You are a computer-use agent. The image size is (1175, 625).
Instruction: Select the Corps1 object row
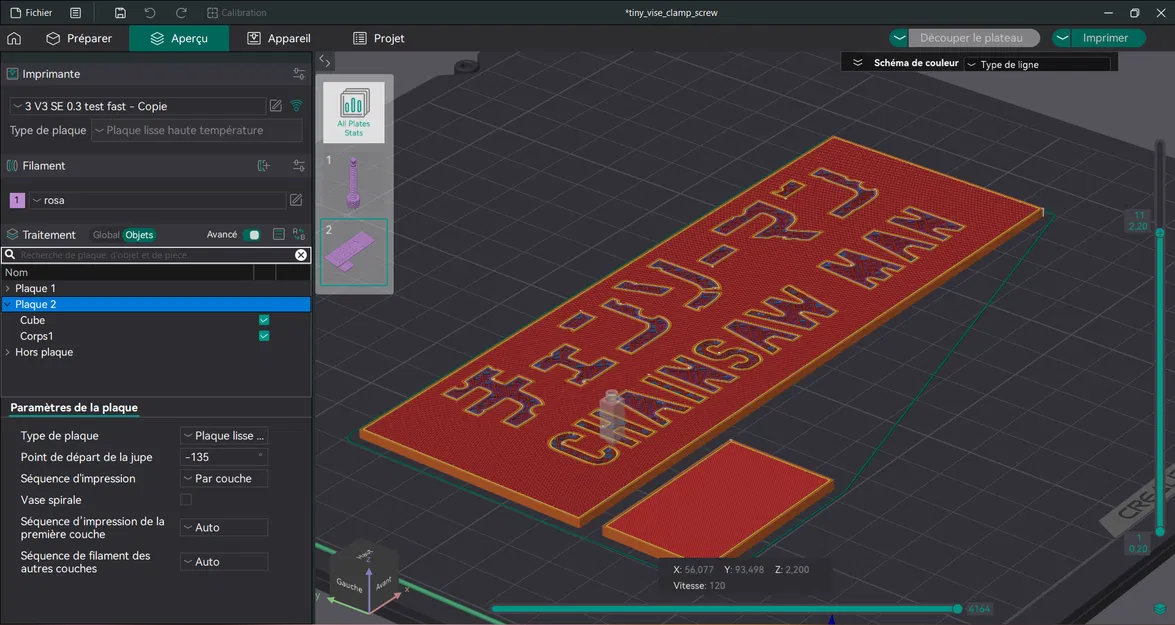pyautogui.click(x=156, y=336)
